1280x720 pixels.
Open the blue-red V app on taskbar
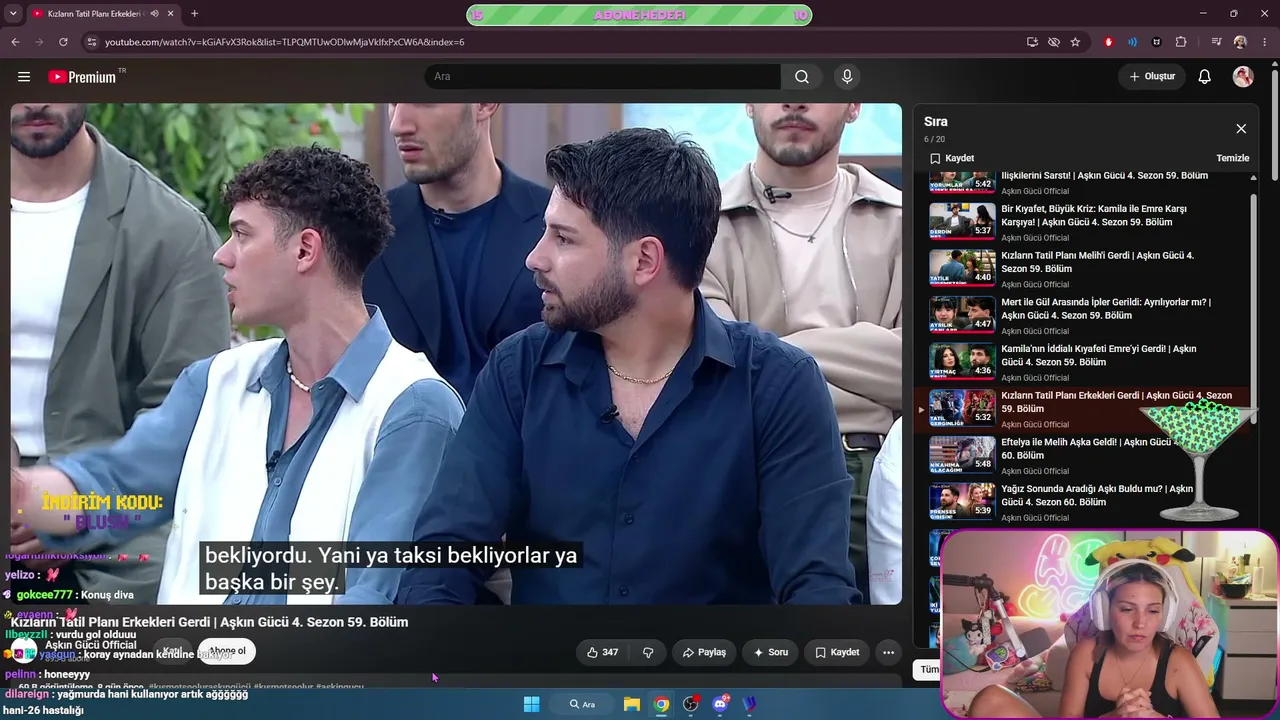[x=749, y=704]
